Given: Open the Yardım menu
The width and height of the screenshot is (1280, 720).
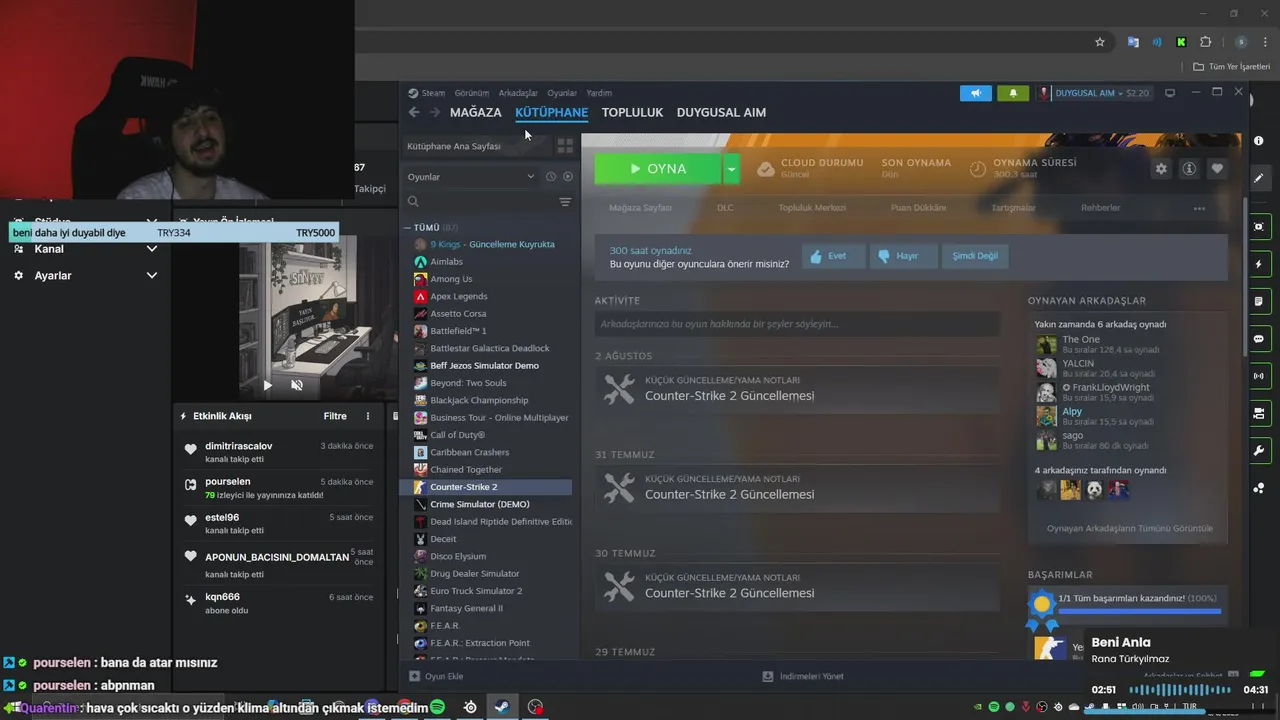Looking at the screenshot, I should 599,93.
